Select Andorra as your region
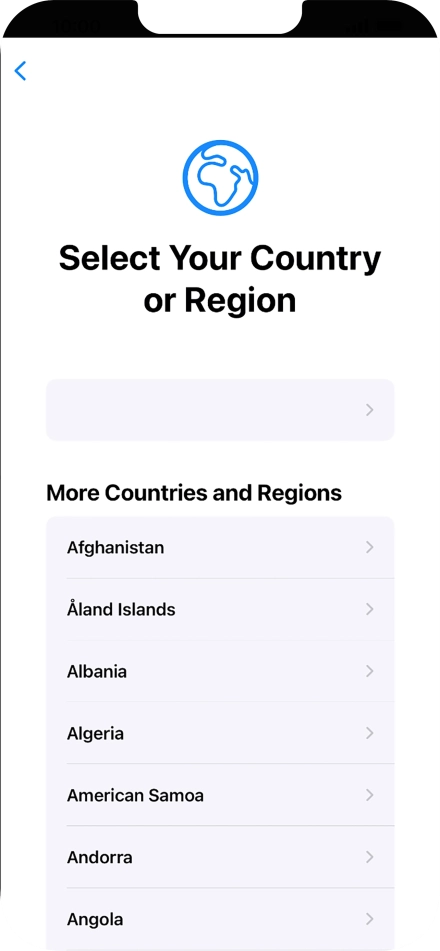 pyautogui.click(x=220, y=857)
